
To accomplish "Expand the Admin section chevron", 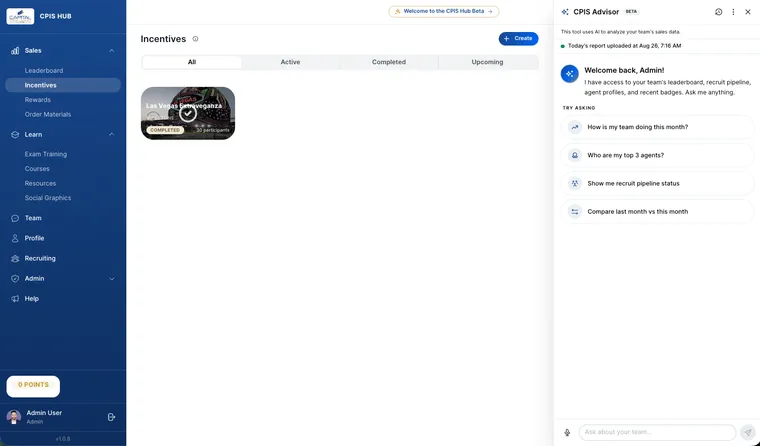I will (x=111, y=279).
